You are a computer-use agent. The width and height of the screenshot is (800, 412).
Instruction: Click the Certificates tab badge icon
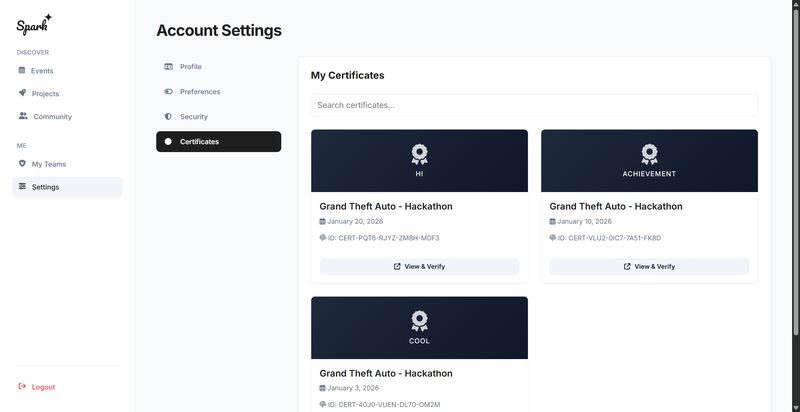pos(168,141)
